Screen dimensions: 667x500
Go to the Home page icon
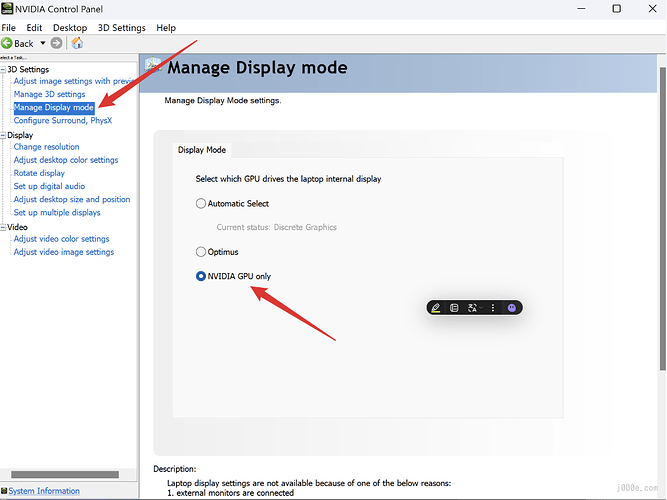[77, 43]
